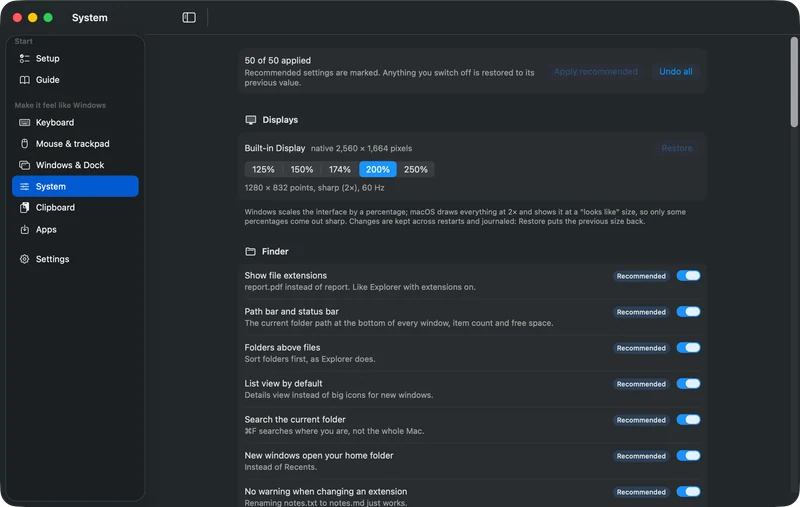
Task: Click Recommended badge for Folders above files
Action: pos(641,348)
